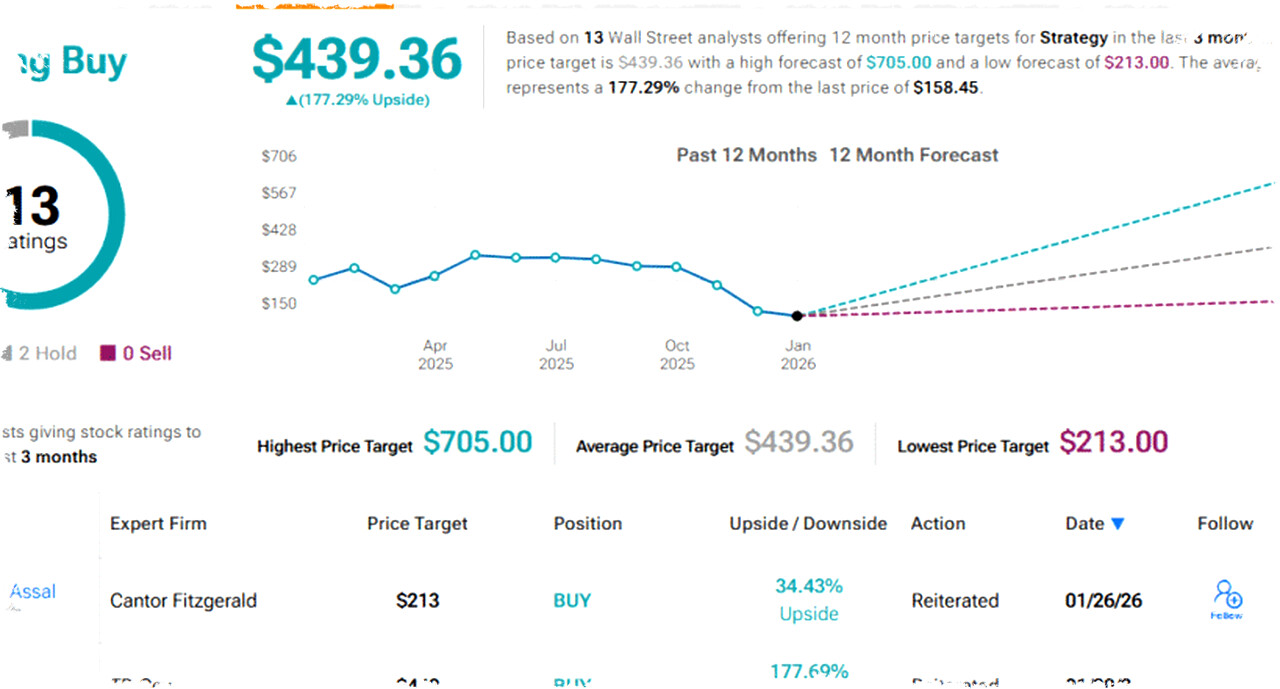
Task: Click the Highest Price Target $705.00 value
Action: pyautogui.click(x=477, y=442)
